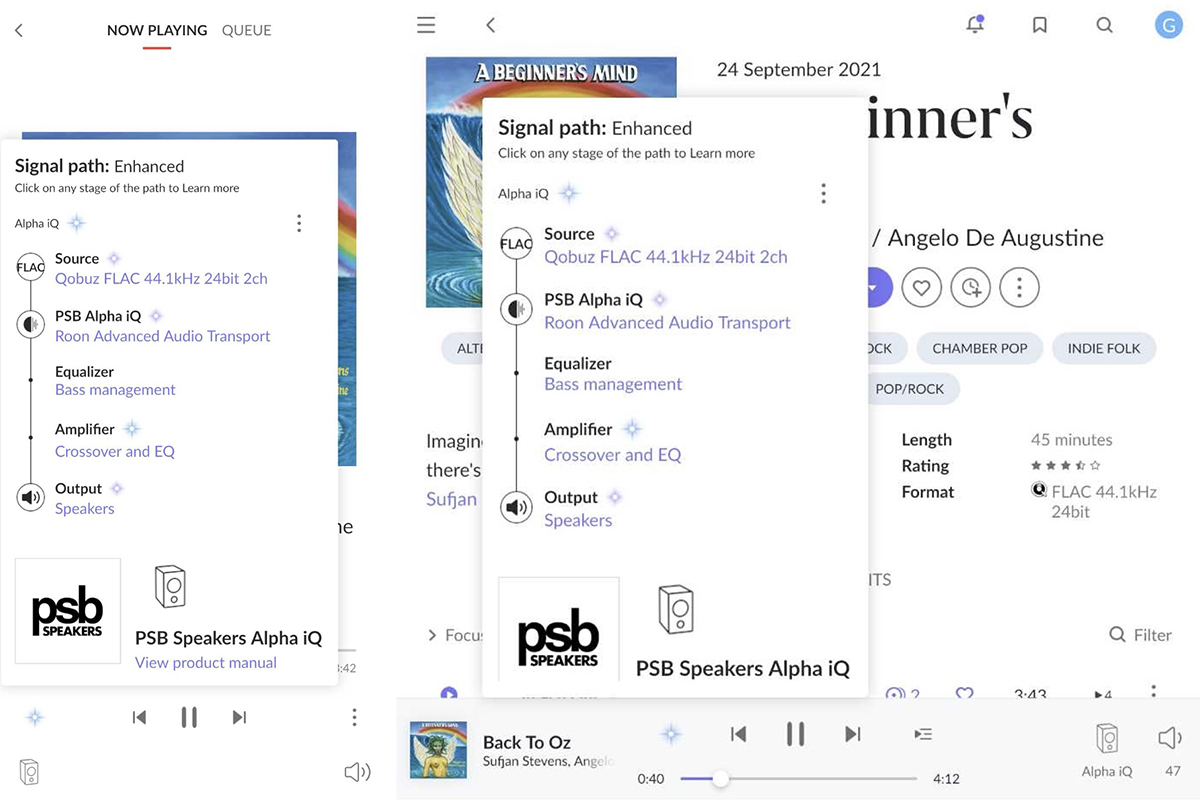Click the add to library clock-plus icon
This screenshot has height=800, width=1200.
(970, 288)
